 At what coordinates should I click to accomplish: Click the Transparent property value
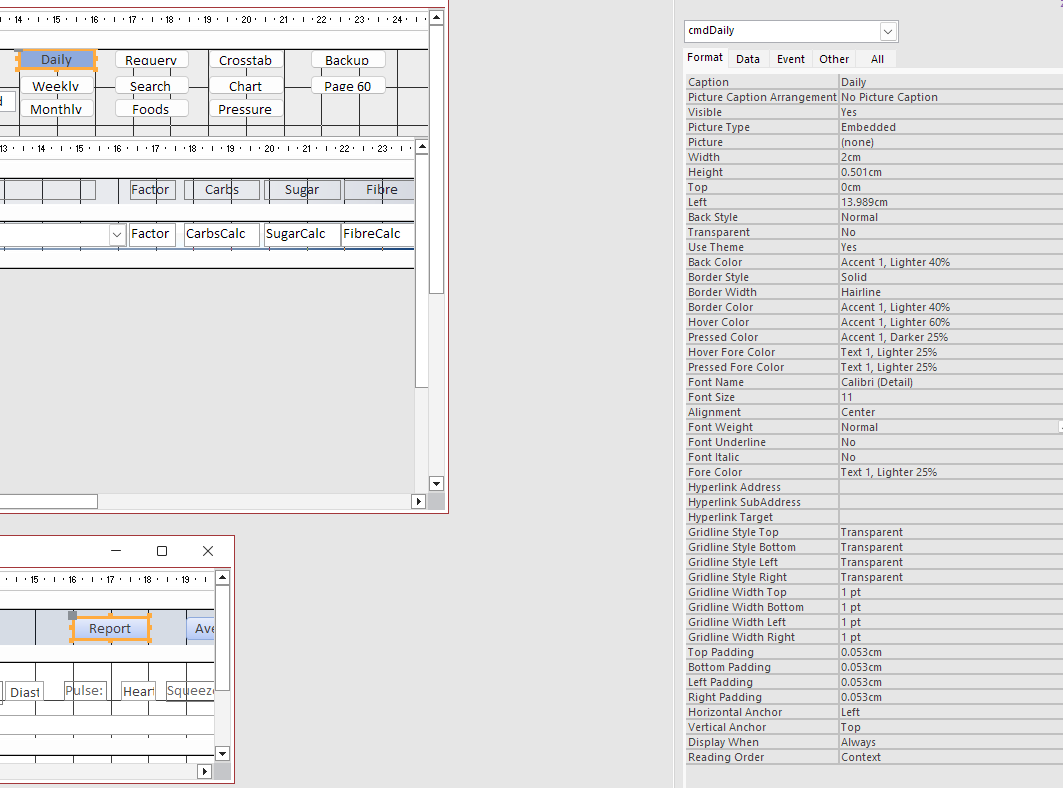(950, 232)
